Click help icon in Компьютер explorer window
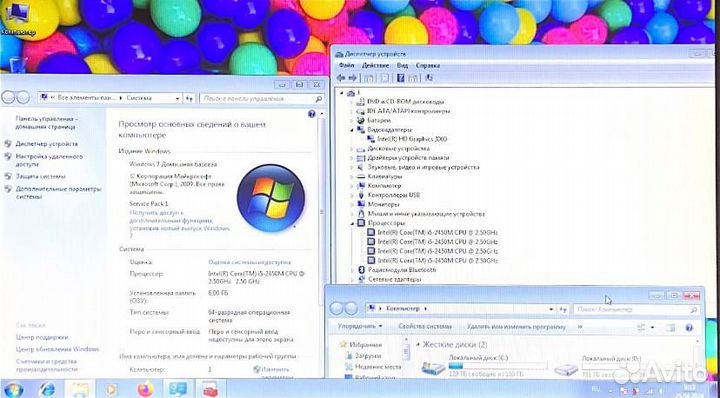The image size is (720, 398). [688, 328]
